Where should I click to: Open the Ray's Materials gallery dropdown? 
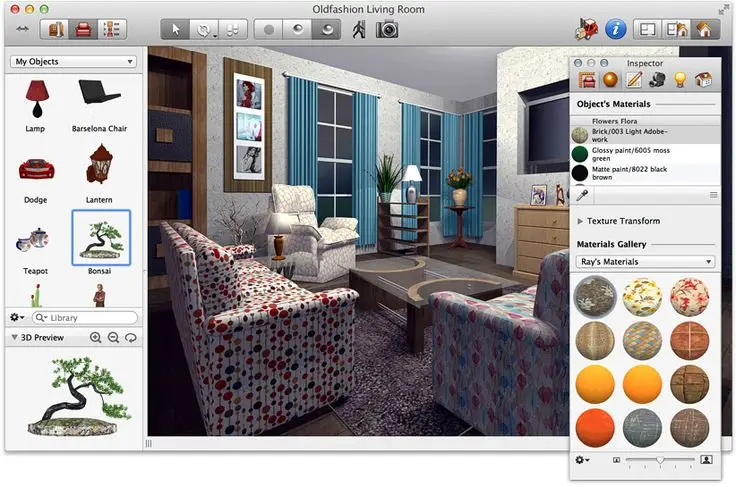645,262
